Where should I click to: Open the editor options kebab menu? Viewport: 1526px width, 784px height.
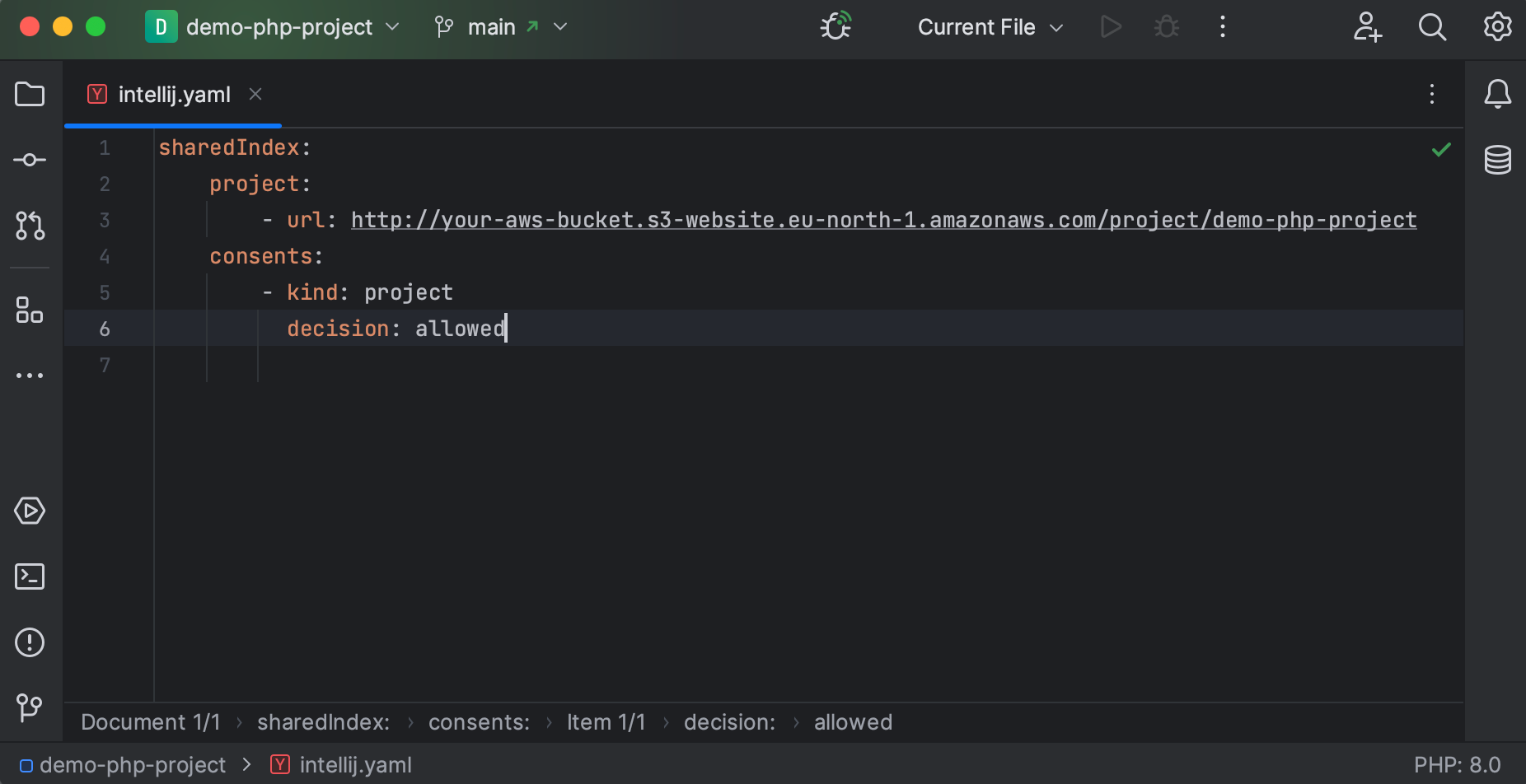click(x=1432, y=94)
